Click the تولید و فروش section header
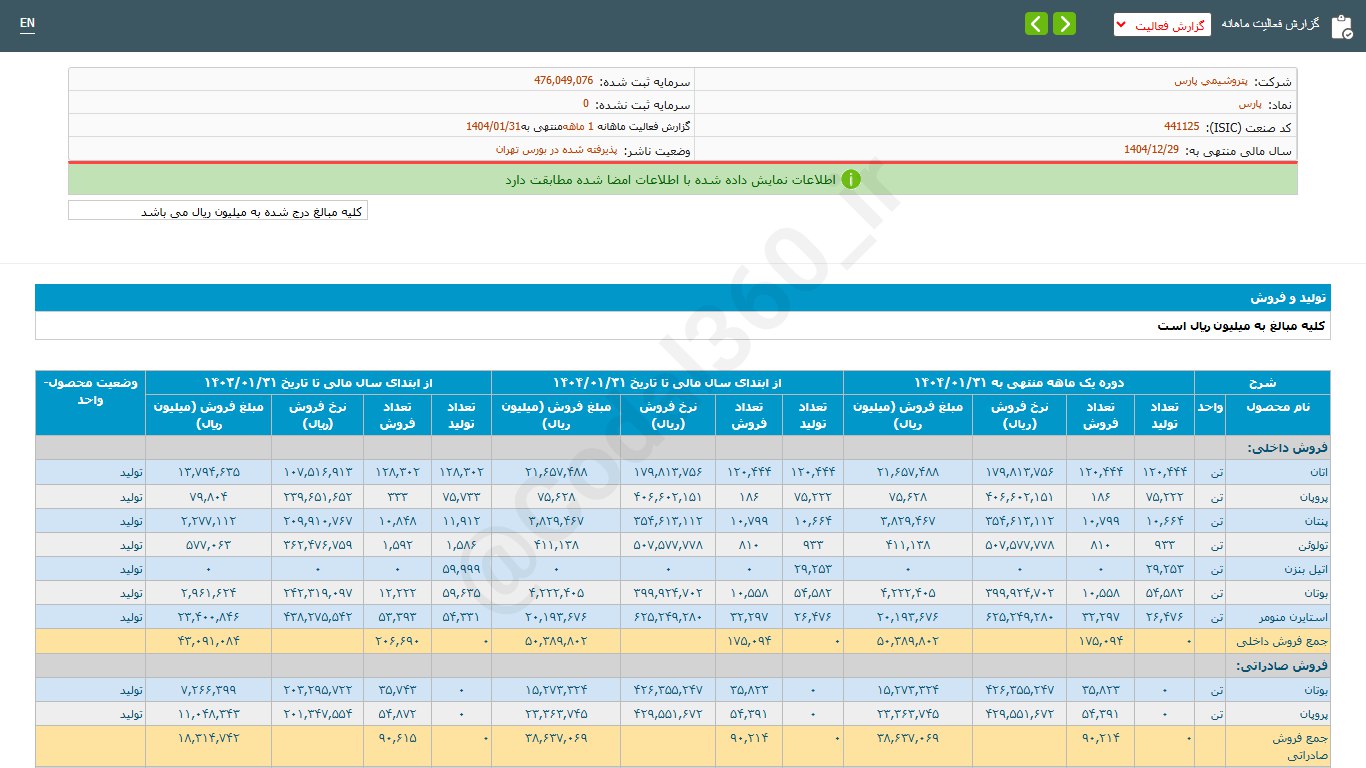The image size is (1366, 768). [1288, 298]
